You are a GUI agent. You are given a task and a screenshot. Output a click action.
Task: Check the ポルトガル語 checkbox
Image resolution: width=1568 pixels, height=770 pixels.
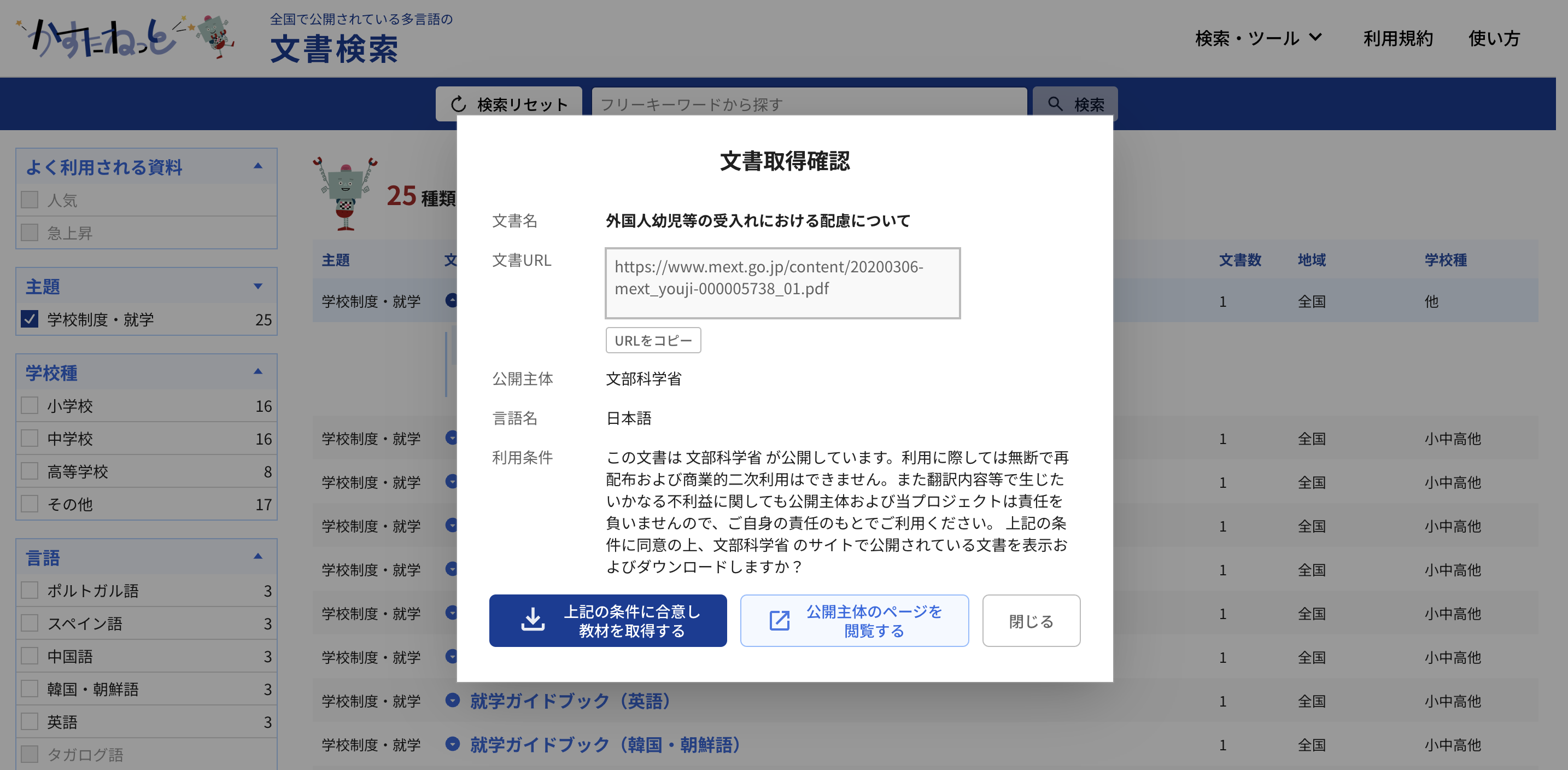(29, 591)
